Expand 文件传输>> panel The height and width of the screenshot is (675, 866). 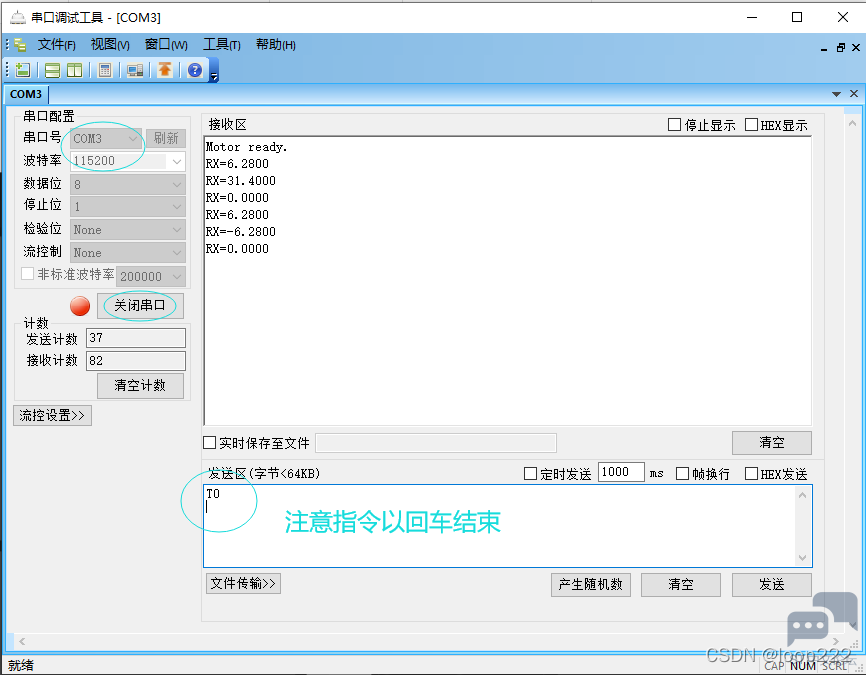[x=244, y=583]
